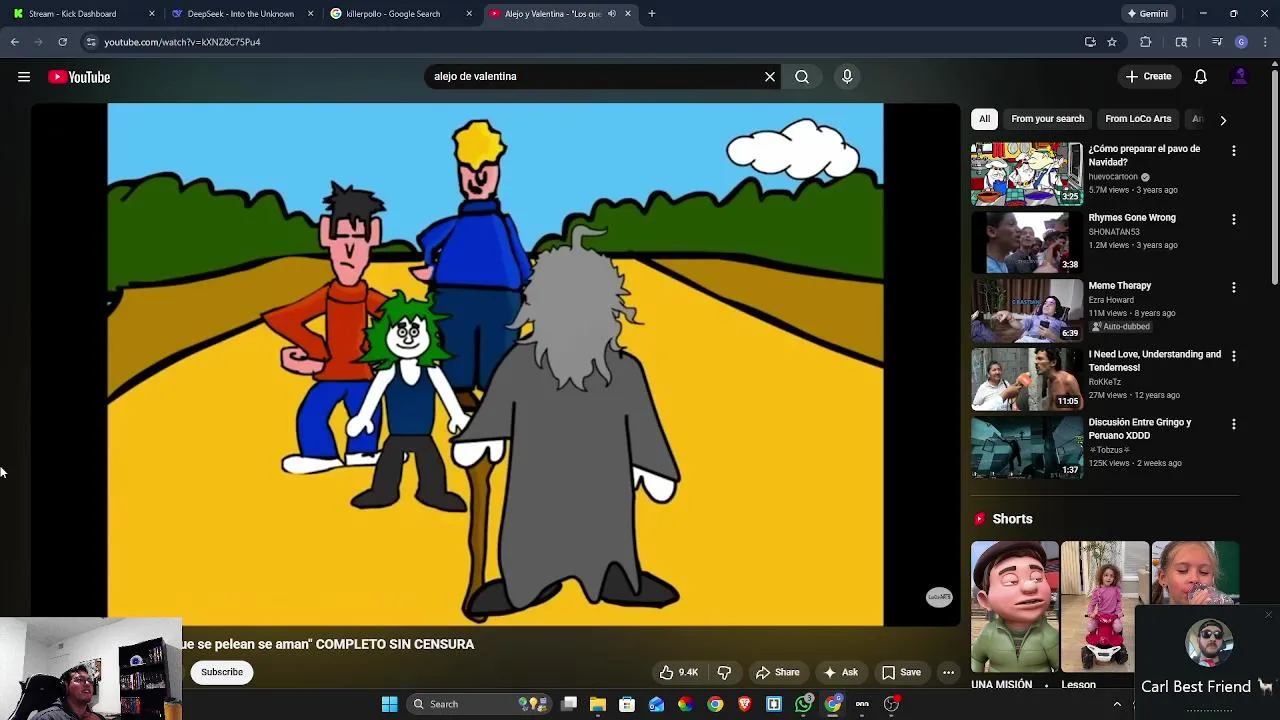1280x720 pixels.
Task: Open the Lesson short with toddler
Action: (1104, 607)
